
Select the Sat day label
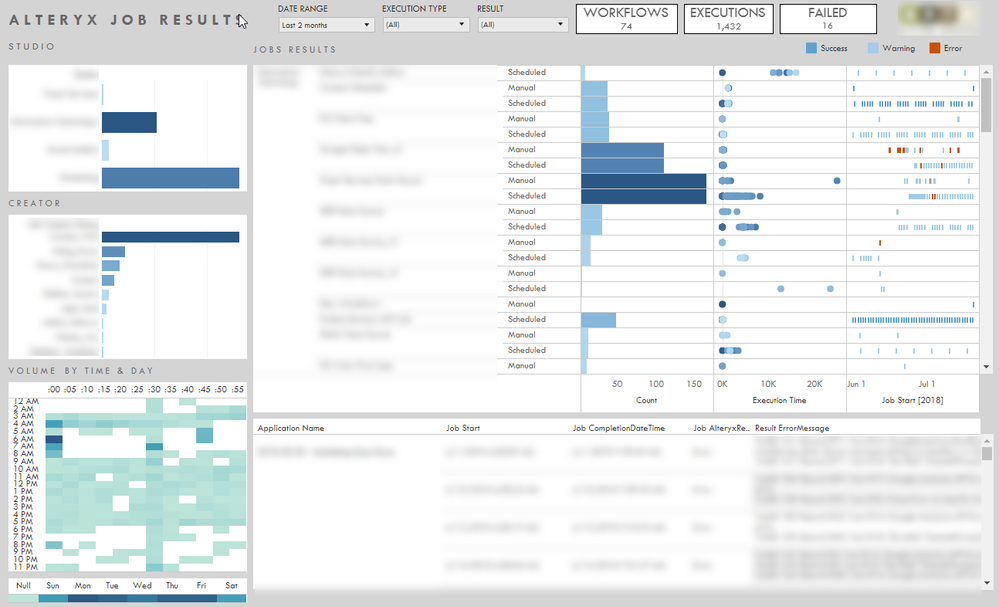point(231,585)
